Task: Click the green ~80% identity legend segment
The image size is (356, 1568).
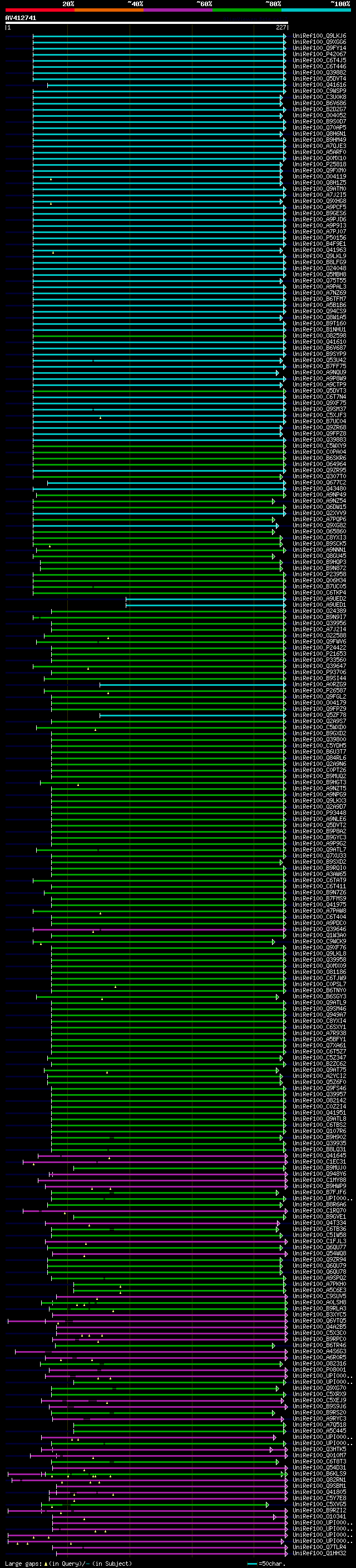Action: pos(247,10)
